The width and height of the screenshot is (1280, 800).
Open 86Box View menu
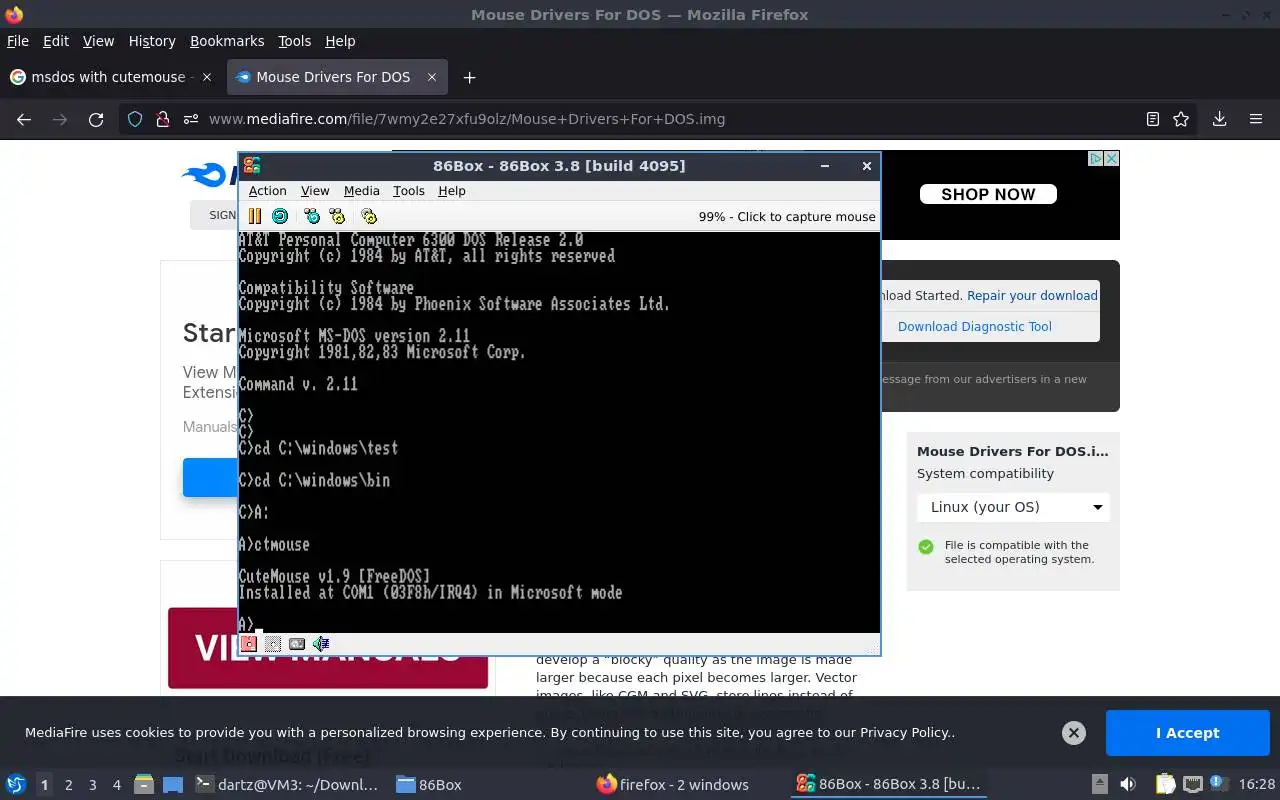(315, 191)
